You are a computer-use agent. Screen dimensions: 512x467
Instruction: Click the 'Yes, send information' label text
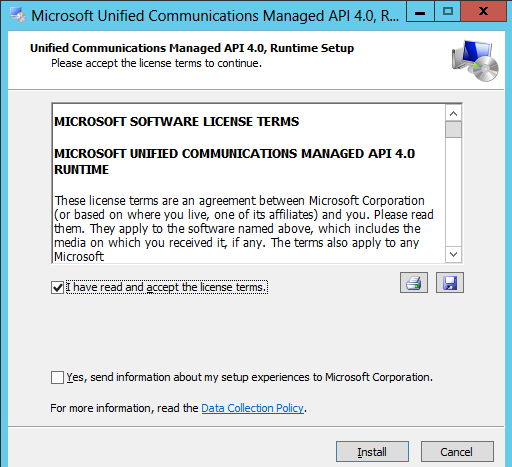(x=249, y=377)
